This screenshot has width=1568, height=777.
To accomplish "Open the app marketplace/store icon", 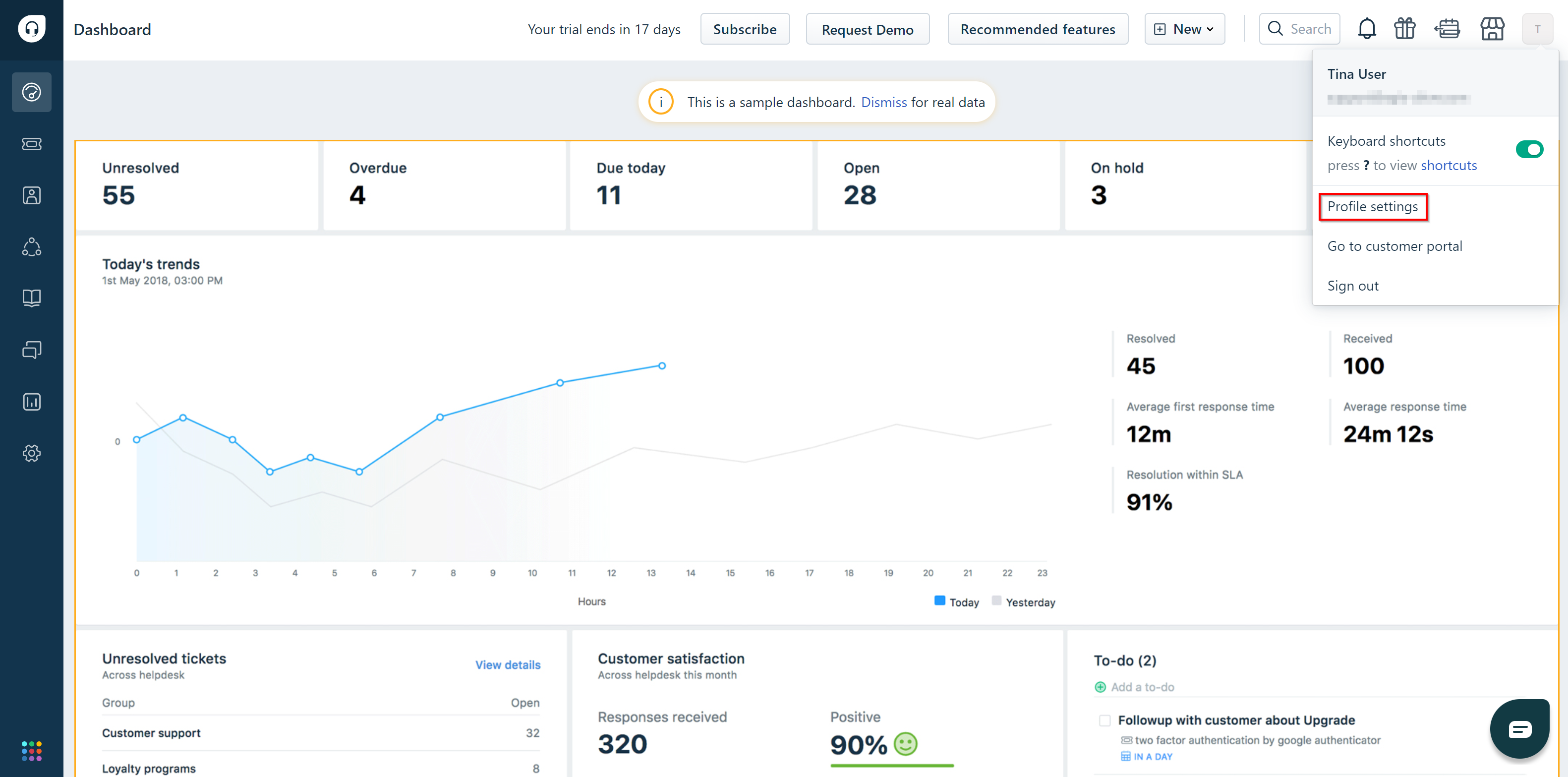I will [x=1491, y=28].
